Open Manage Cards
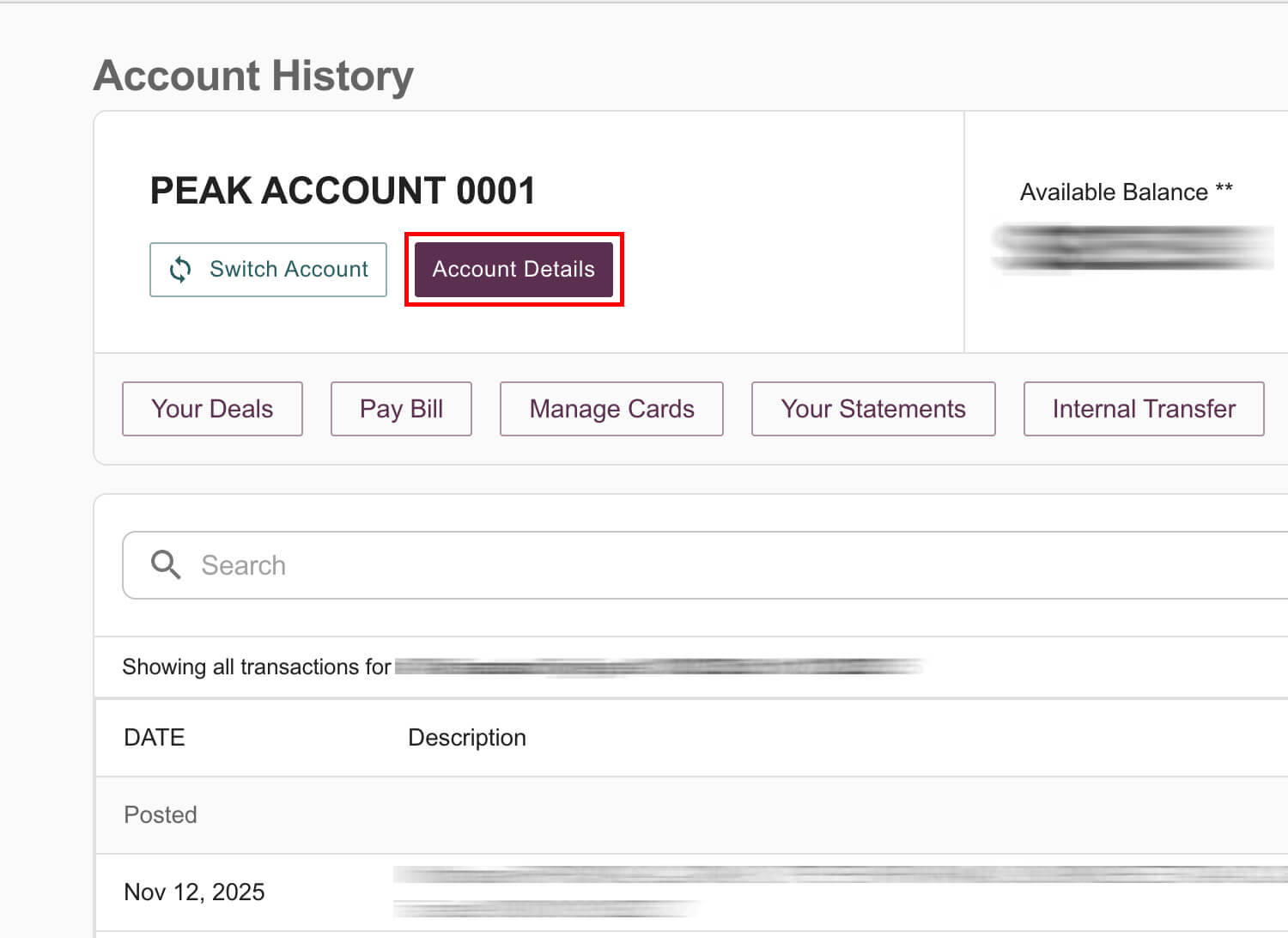1288x938 pixels. pyautogui.click(x=611, y=408)
